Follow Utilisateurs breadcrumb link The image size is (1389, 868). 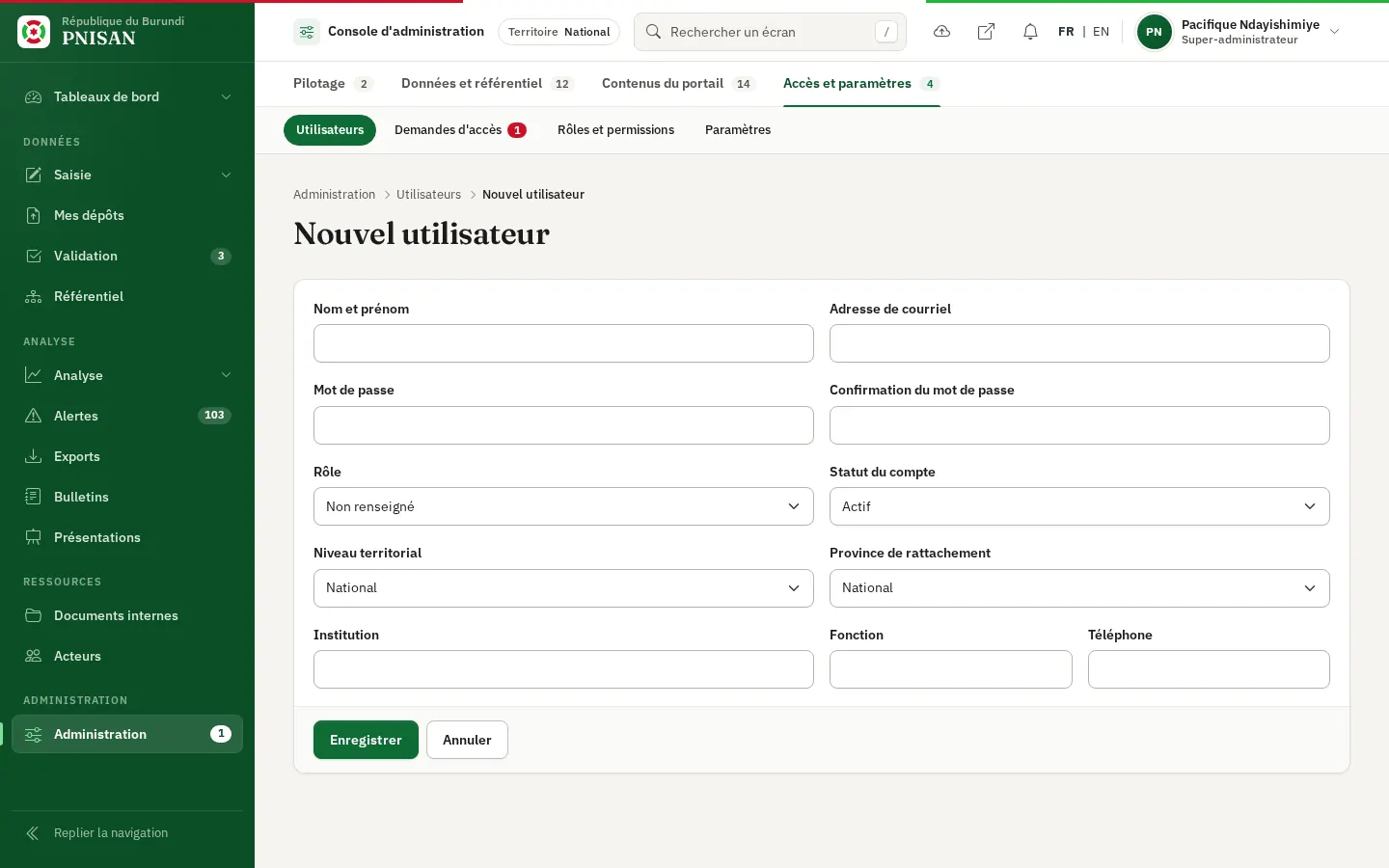tap(428, 195)
